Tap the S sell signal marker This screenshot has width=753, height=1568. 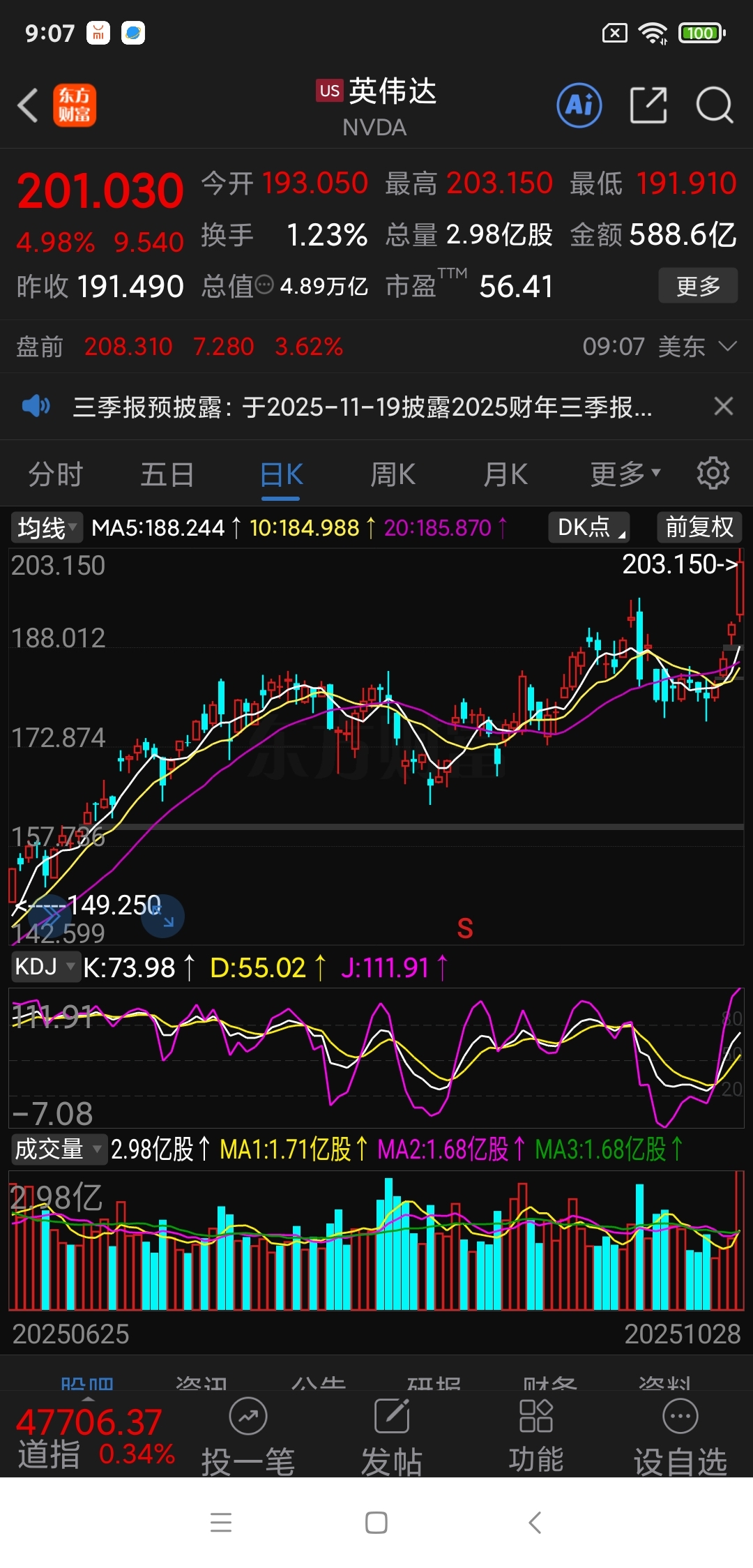coord(465,928)
